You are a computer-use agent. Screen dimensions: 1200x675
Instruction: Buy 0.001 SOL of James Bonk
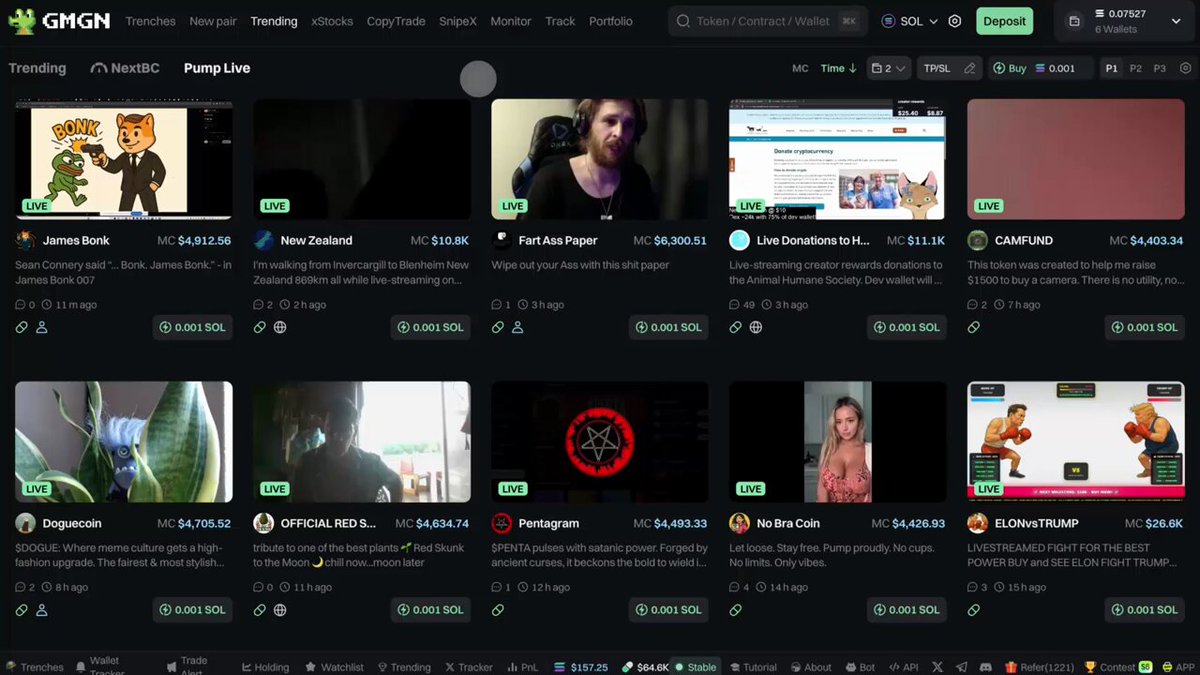(194, 327)
